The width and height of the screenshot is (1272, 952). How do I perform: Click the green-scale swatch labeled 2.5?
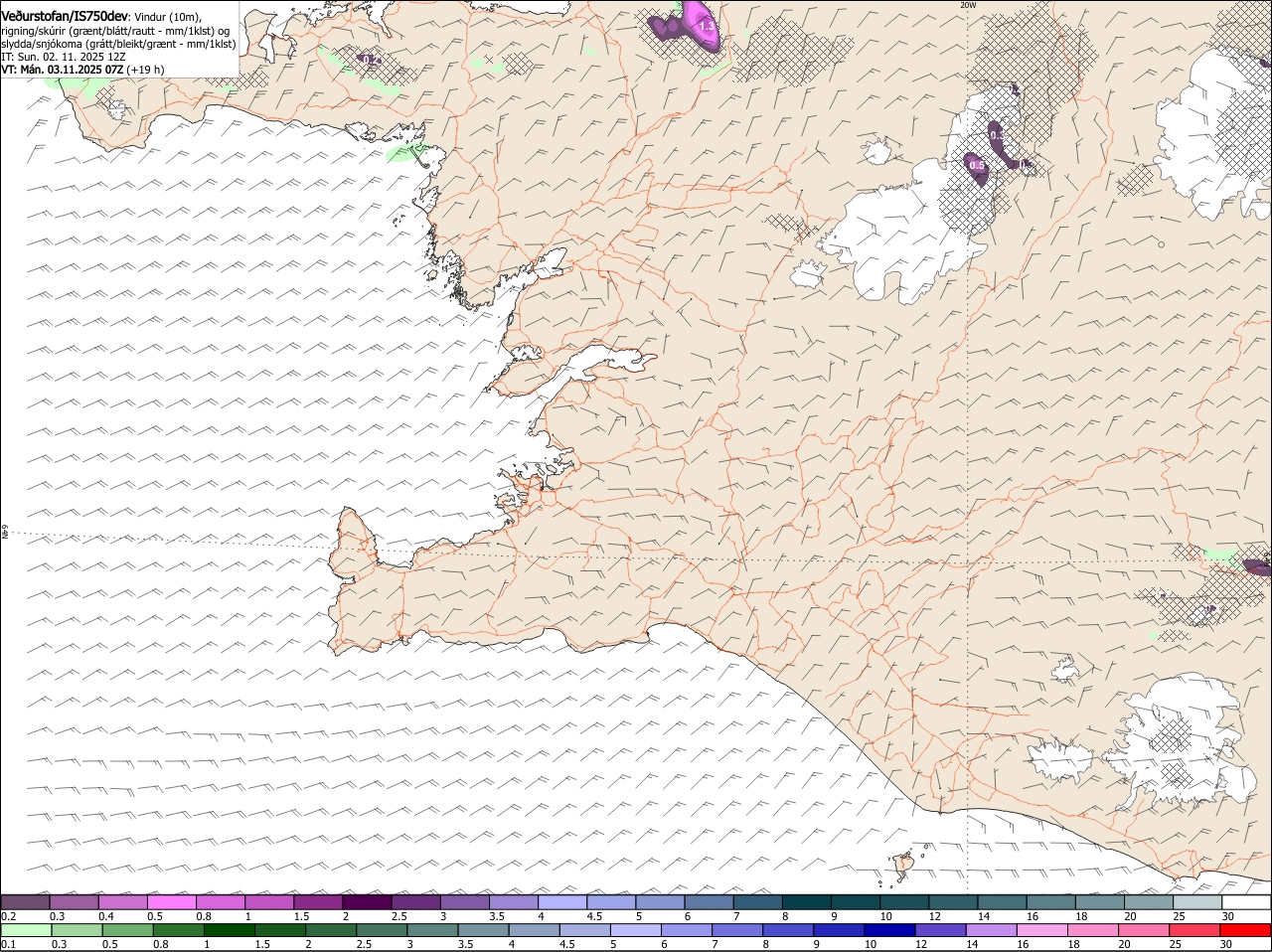(x=381, y=929)
